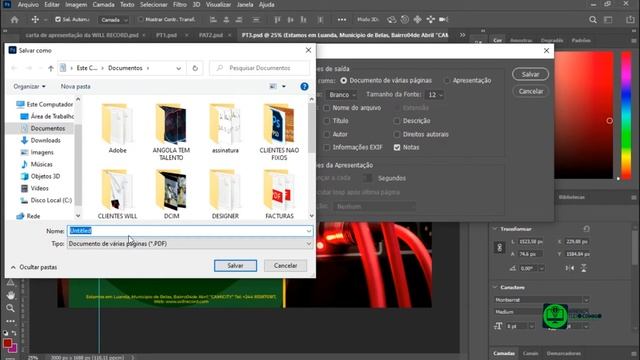The image size is (640, 360).
Task: Check the Nome do arquivo option
Action: pos(327,108)
